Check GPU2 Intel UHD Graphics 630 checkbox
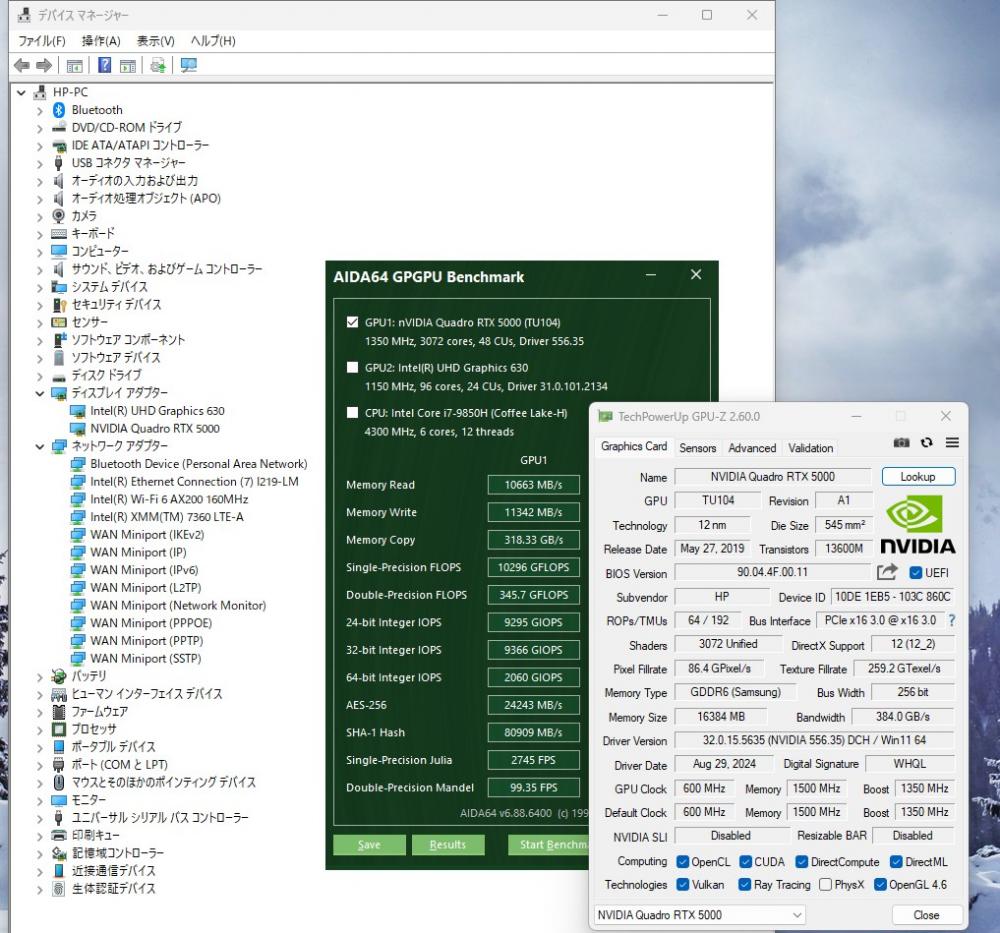The image size is (1000, 933). point(352,367)
